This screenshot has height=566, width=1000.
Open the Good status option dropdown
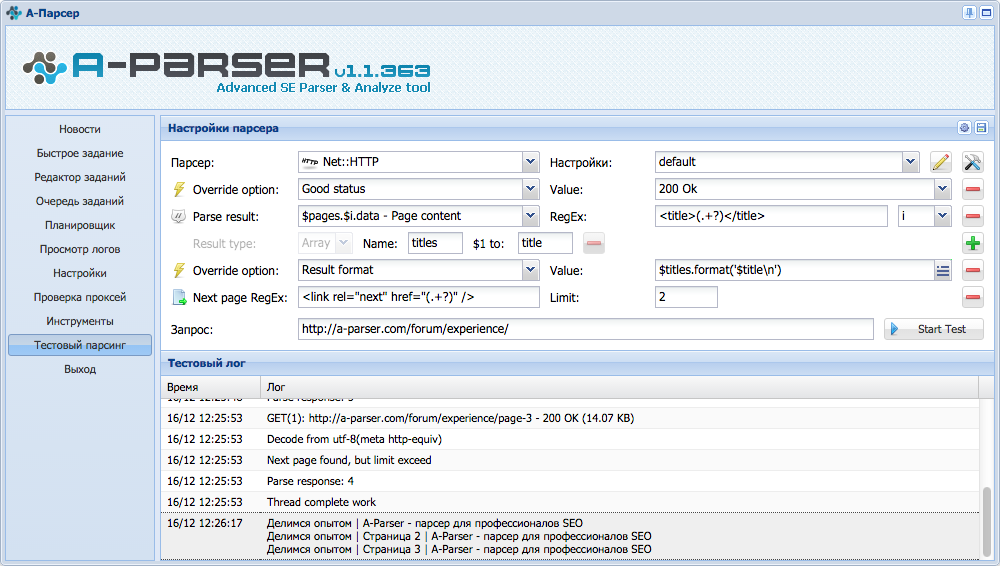(530, 190)
